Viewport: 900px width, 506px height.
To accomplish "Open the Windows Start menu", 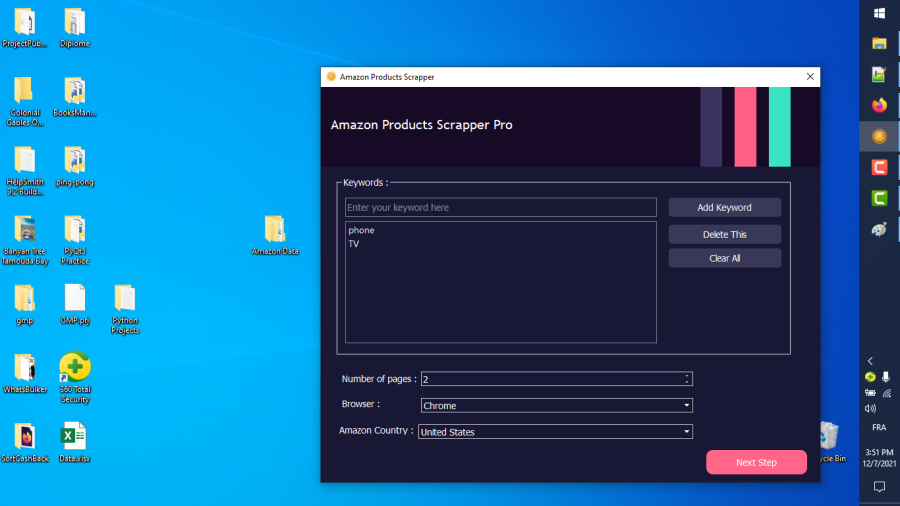I will tap(879, 13).
